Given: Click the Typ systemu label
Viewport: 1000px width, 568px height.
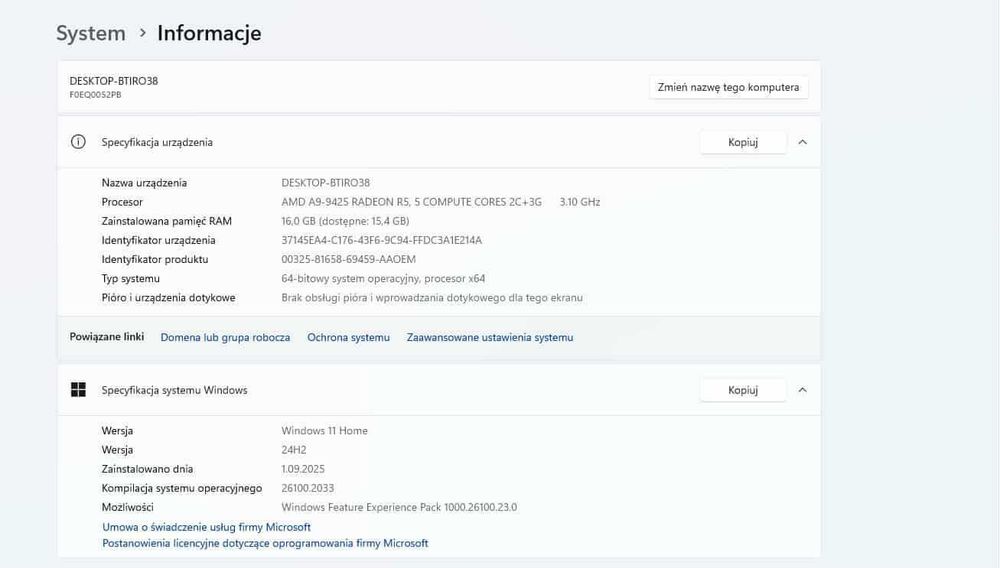Looking at the screenshot, I should [x=130, y=279].
